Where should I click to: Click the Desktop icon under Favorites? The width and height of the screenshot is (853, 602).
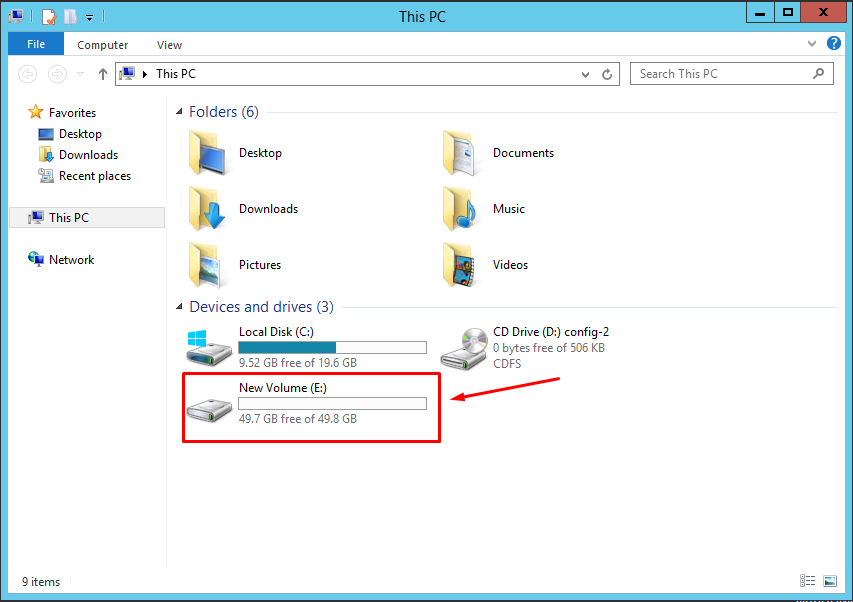point(46,134)
